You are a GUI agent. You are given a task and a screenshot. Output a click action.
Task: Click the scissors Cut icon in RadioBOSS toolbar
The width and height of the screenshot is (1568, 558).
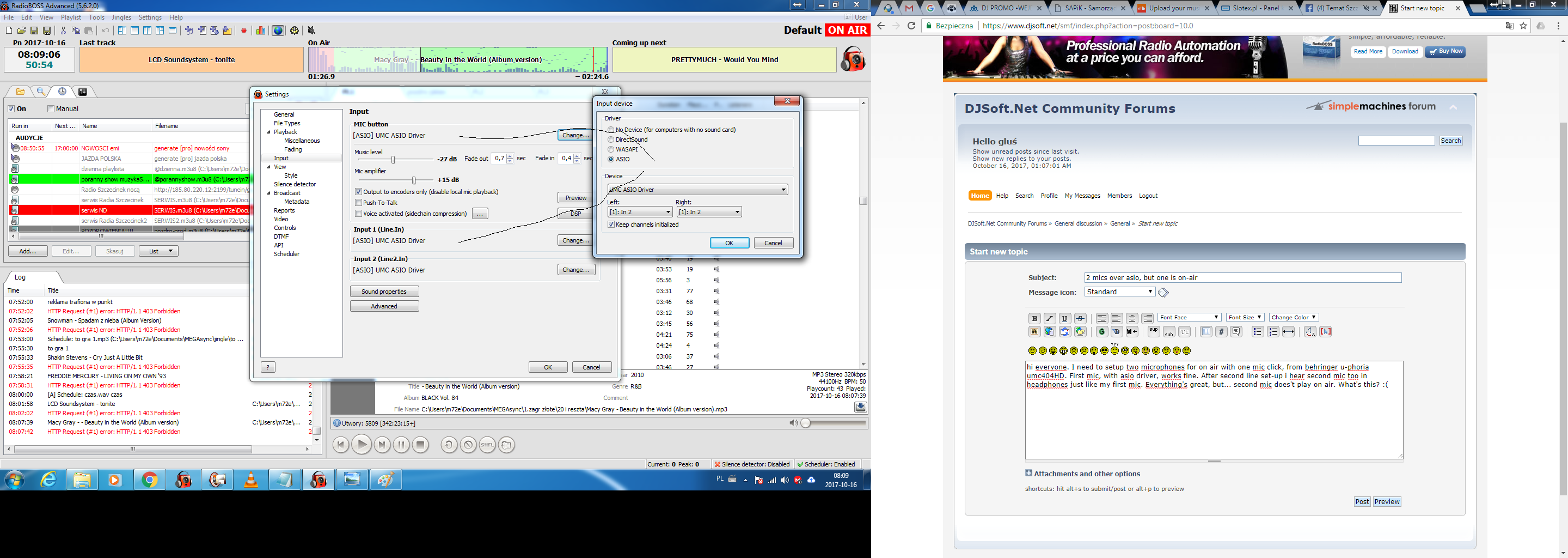pyautogui.click(x=63, y=31)
